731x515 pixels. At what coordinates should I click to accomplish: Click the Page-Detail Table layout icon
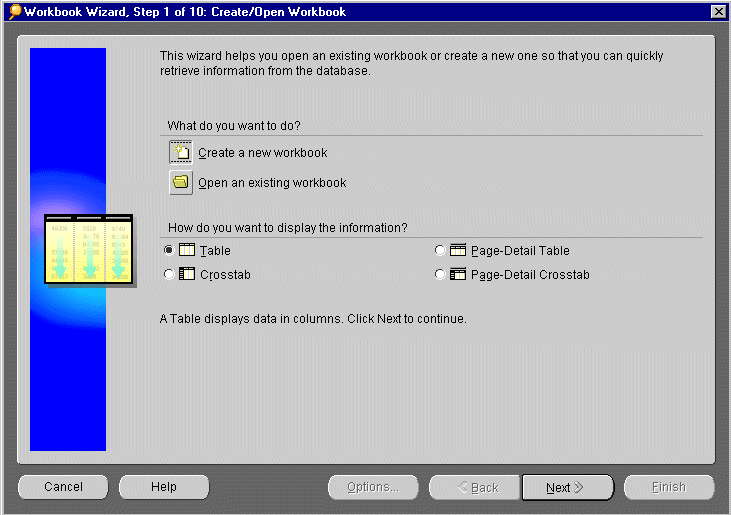click(x=458, y=250)
